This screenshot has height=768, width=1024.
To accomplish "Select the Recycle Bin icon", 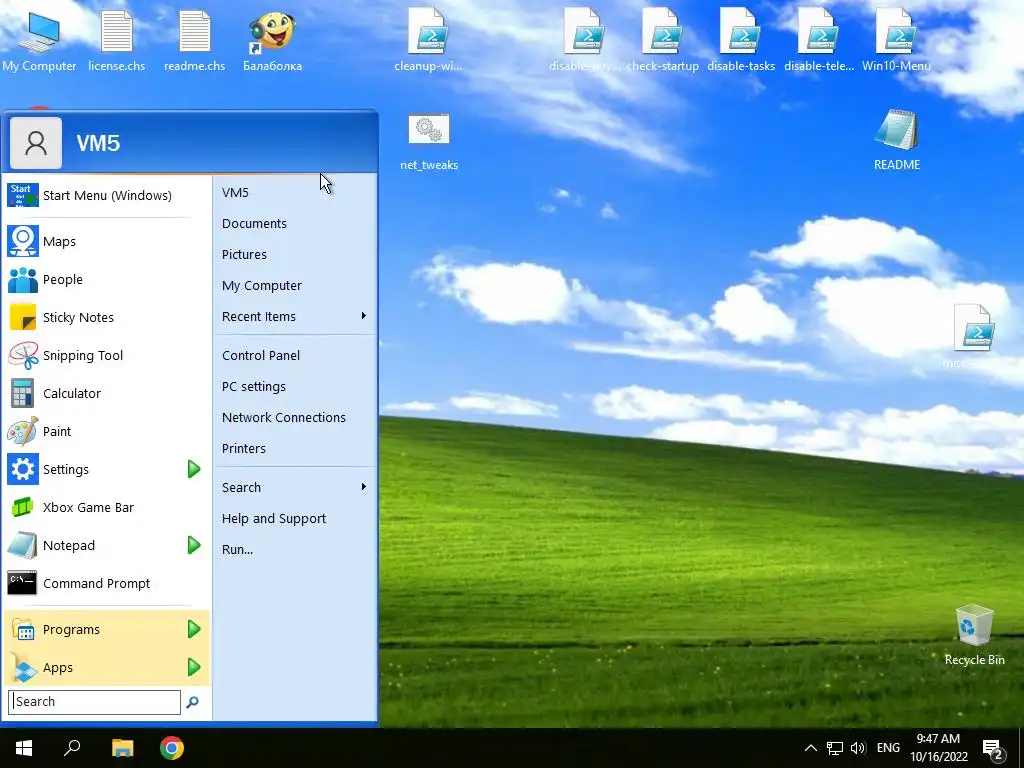I will (x=974, y=635).
